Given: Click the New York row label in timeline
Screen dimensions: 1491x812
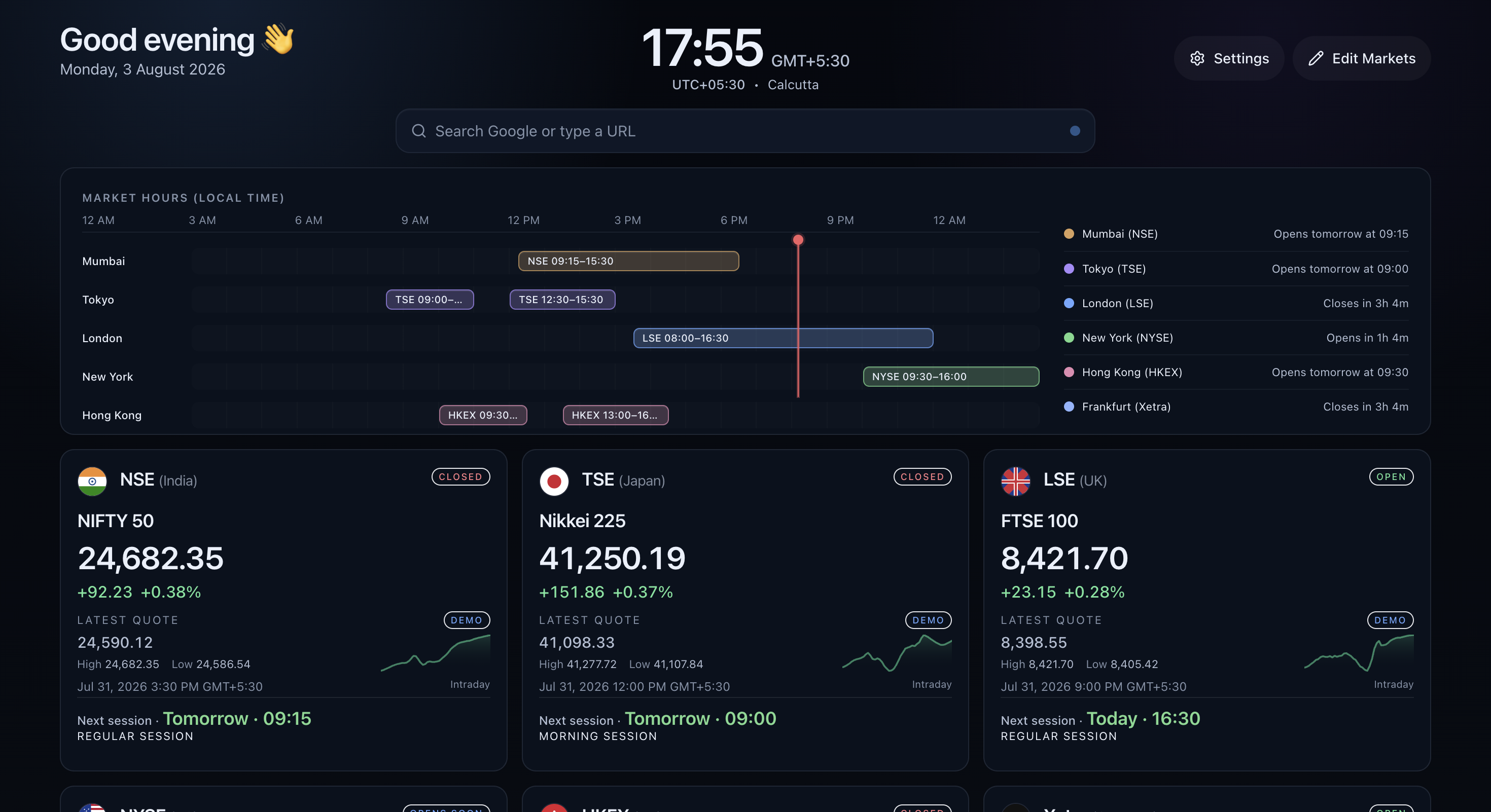Looking at the screenshot, I should tap(108, 377).
